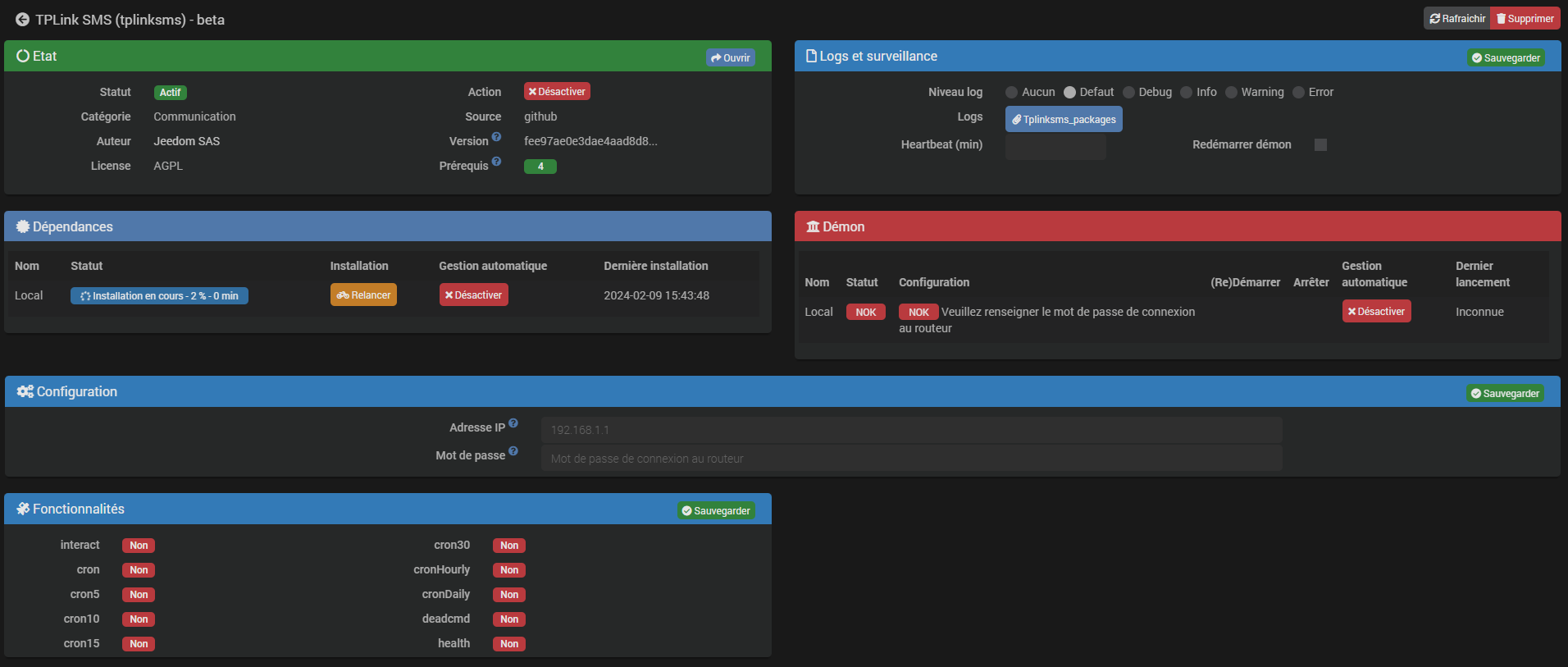Go back using the arrow beside TPLink SMS

pos(22,20)
